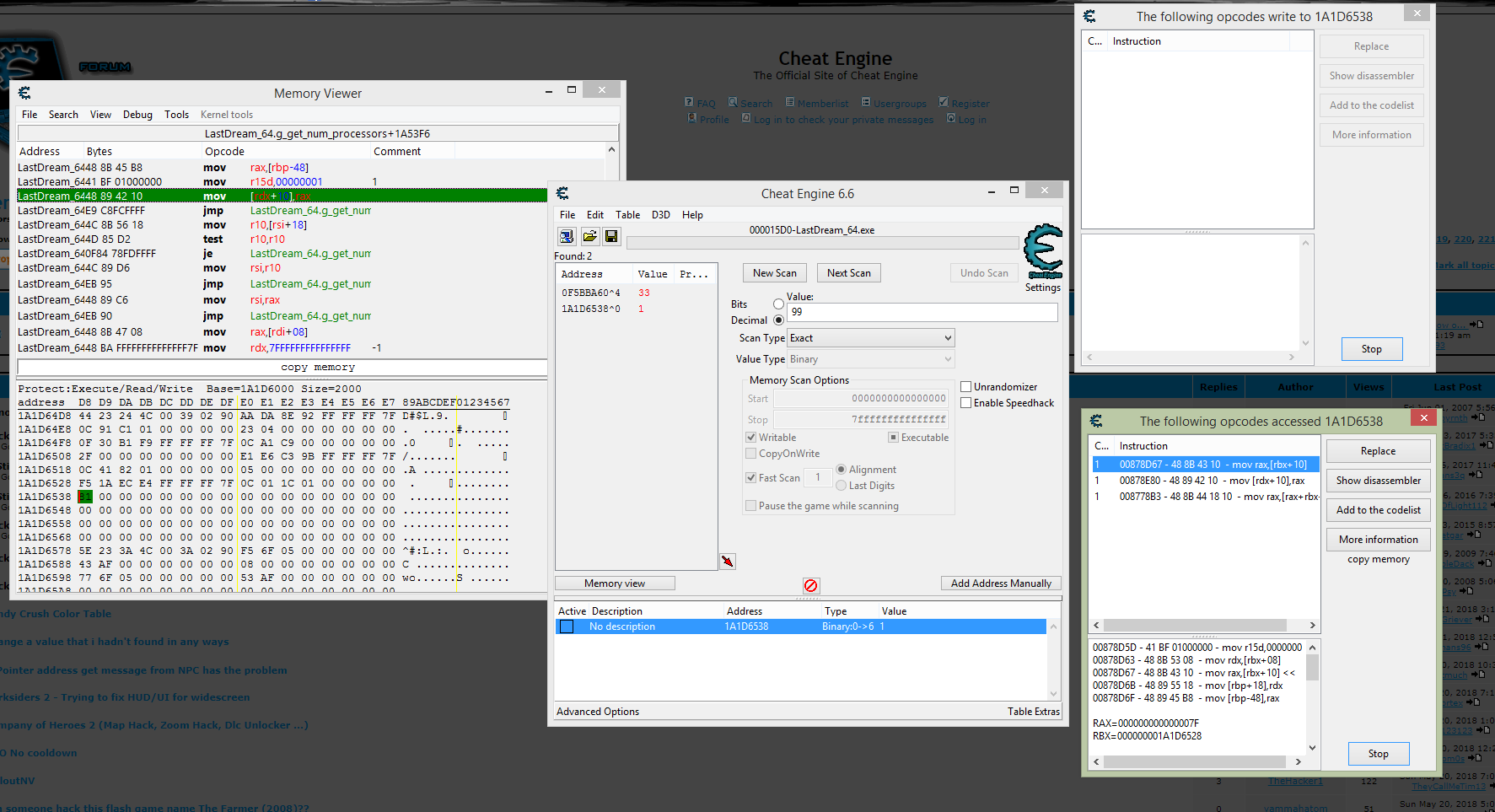Click the disassembler list scroll-up arrow

[612, 149]
